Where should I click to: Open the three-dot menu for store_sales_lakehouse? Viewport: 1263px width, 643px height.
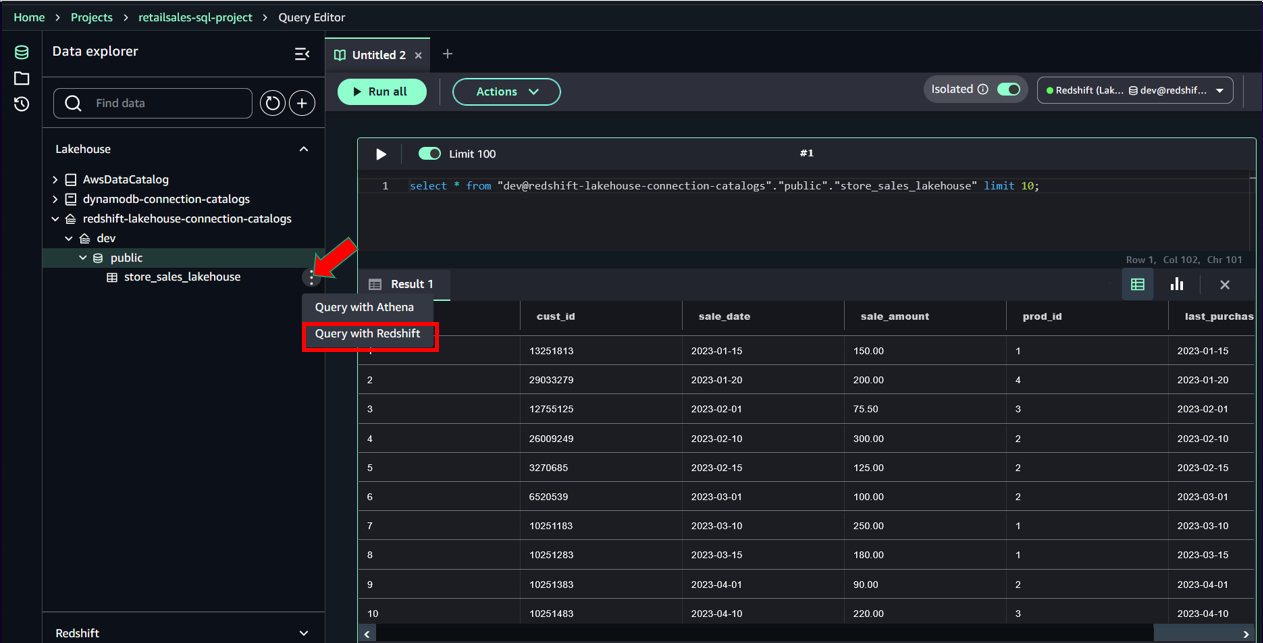[312, 277]
